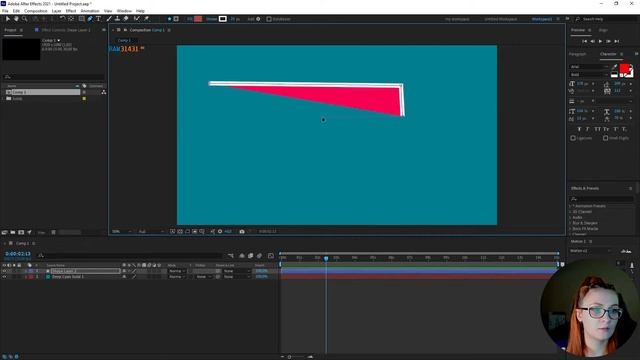Hide Shape Layer 1 with eye toggle
This screenshot has width=640, height=360.
(x=4, y=271)
